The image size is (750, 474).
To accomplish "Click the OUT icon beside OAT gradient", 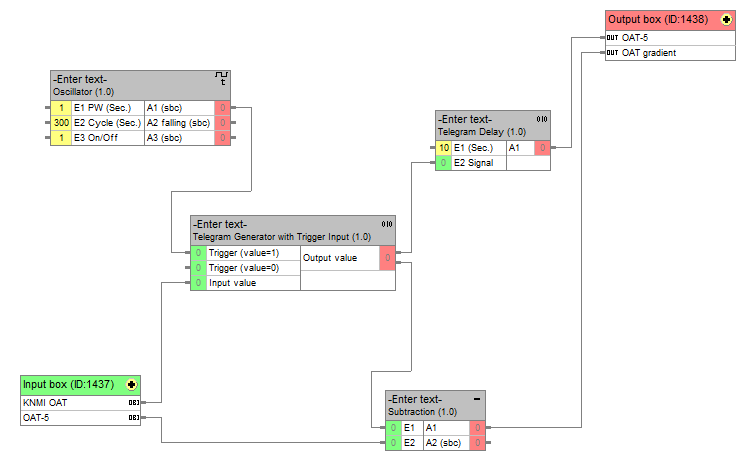I will (612, 53).
